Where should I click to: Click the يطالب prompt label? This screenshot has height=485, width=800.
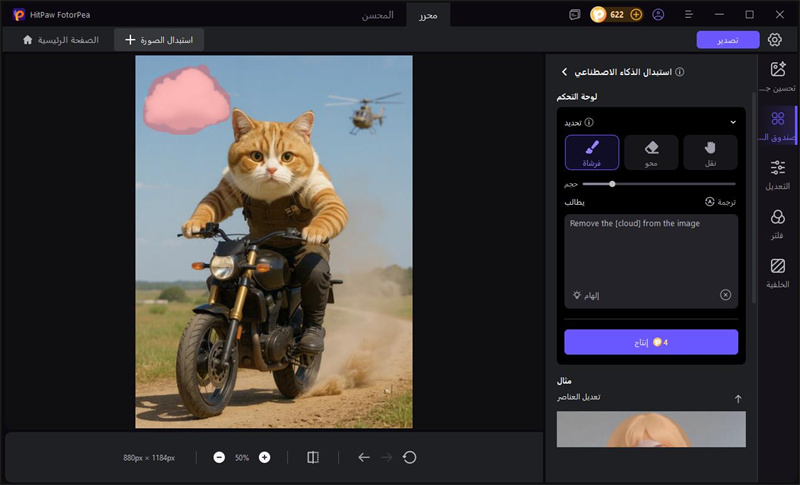574,202
